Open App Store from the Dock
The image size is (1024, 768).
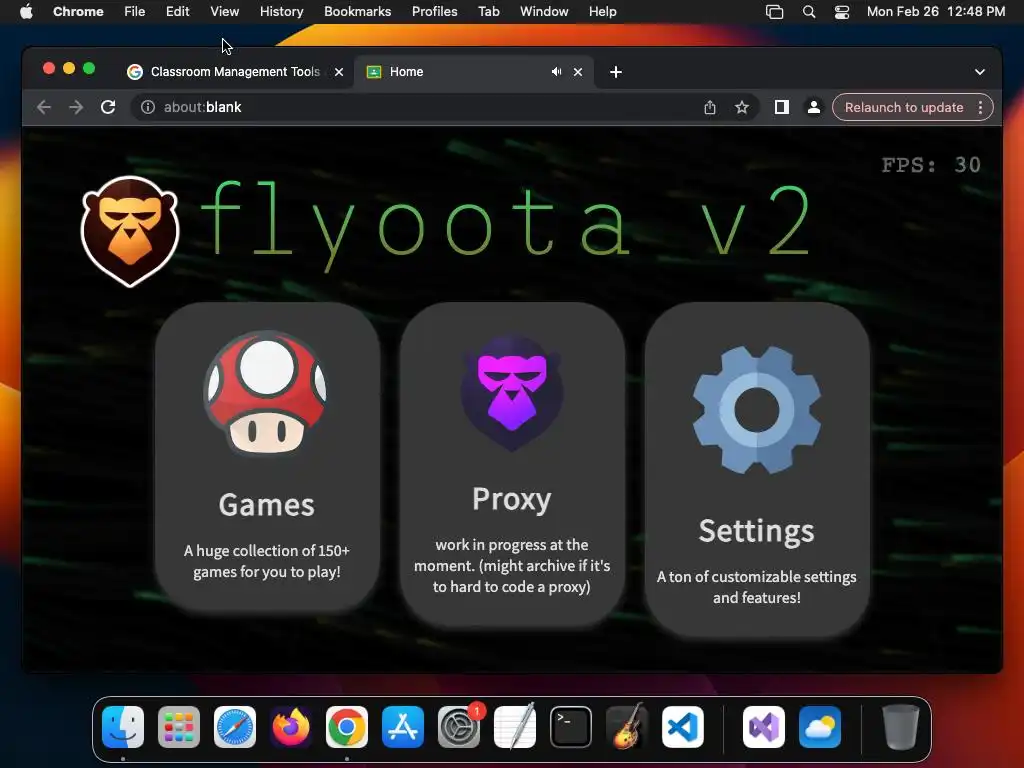point(403,727)
